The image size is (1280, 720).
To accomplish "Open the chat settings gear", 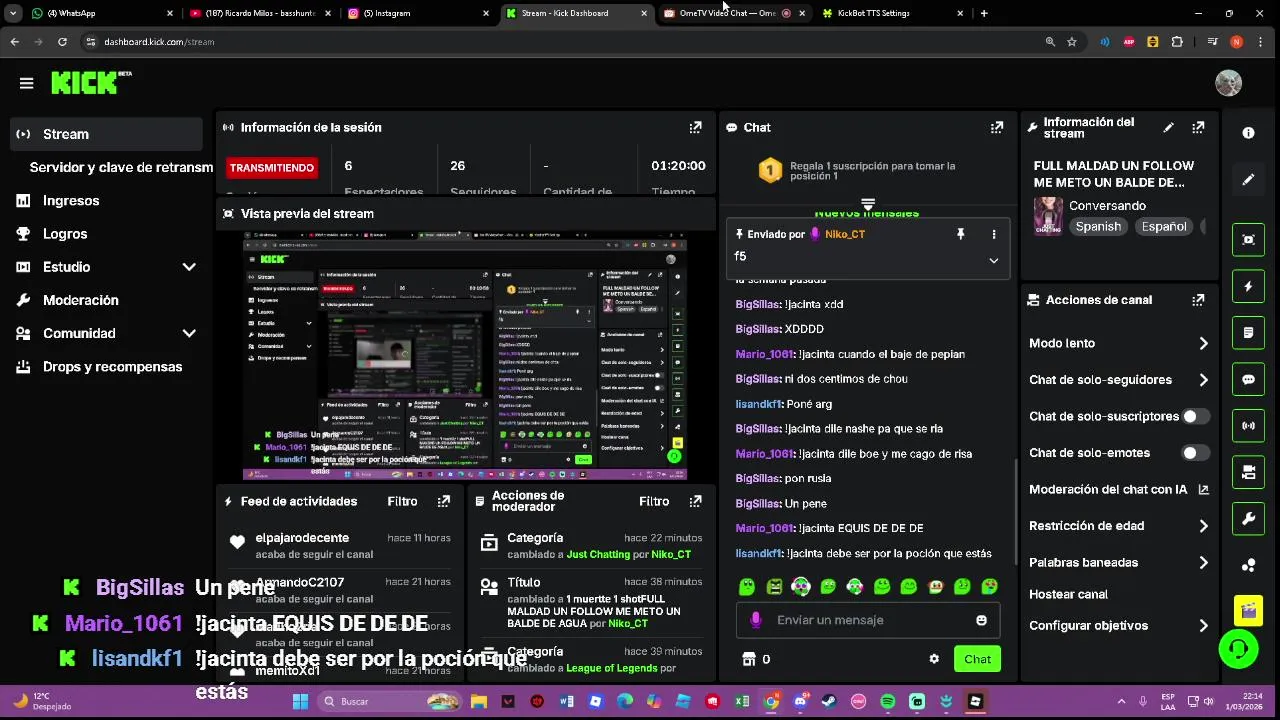I will pos(934,659).
